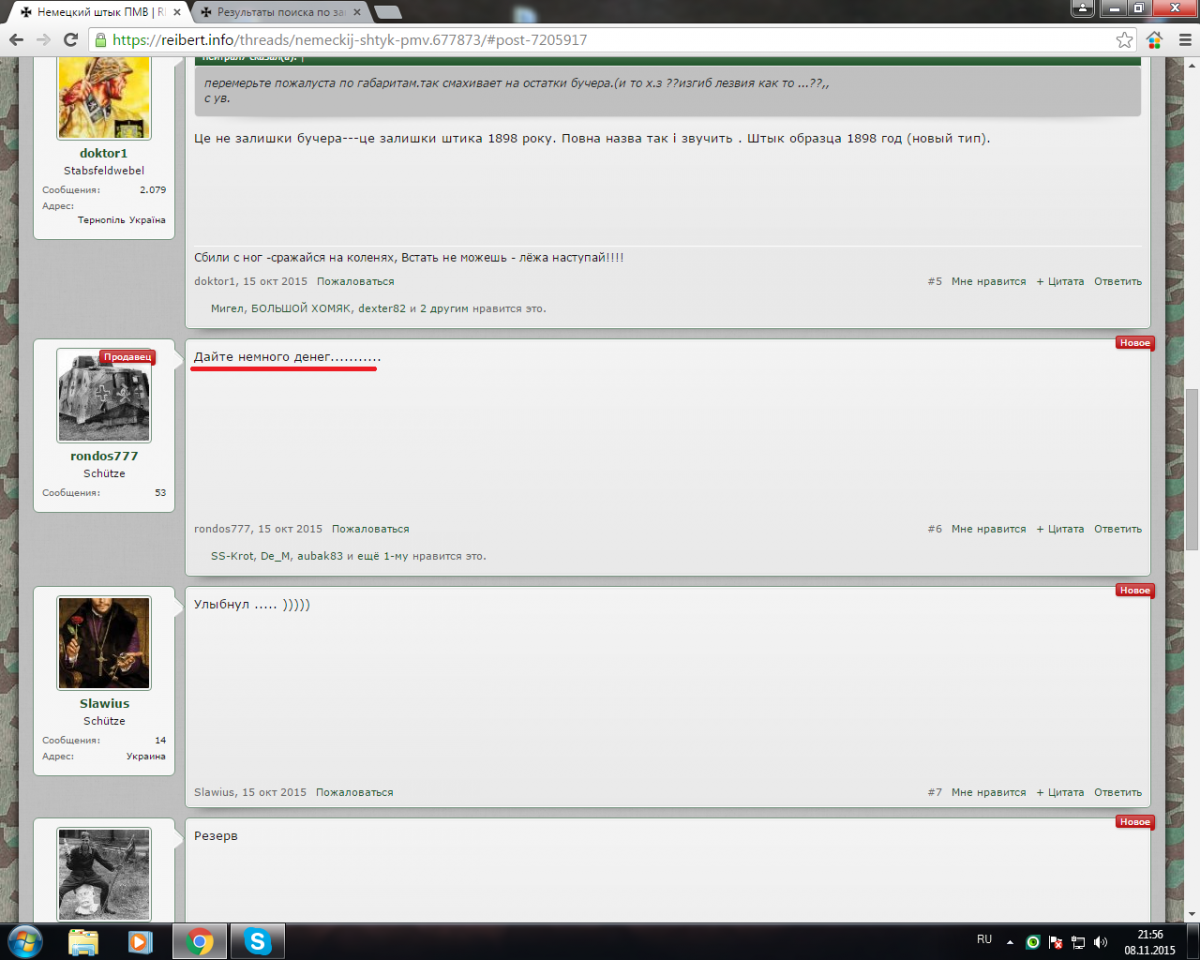Quote post #6 with + Цитата
Screen dimensions: 1200x960
[1060, 529]
